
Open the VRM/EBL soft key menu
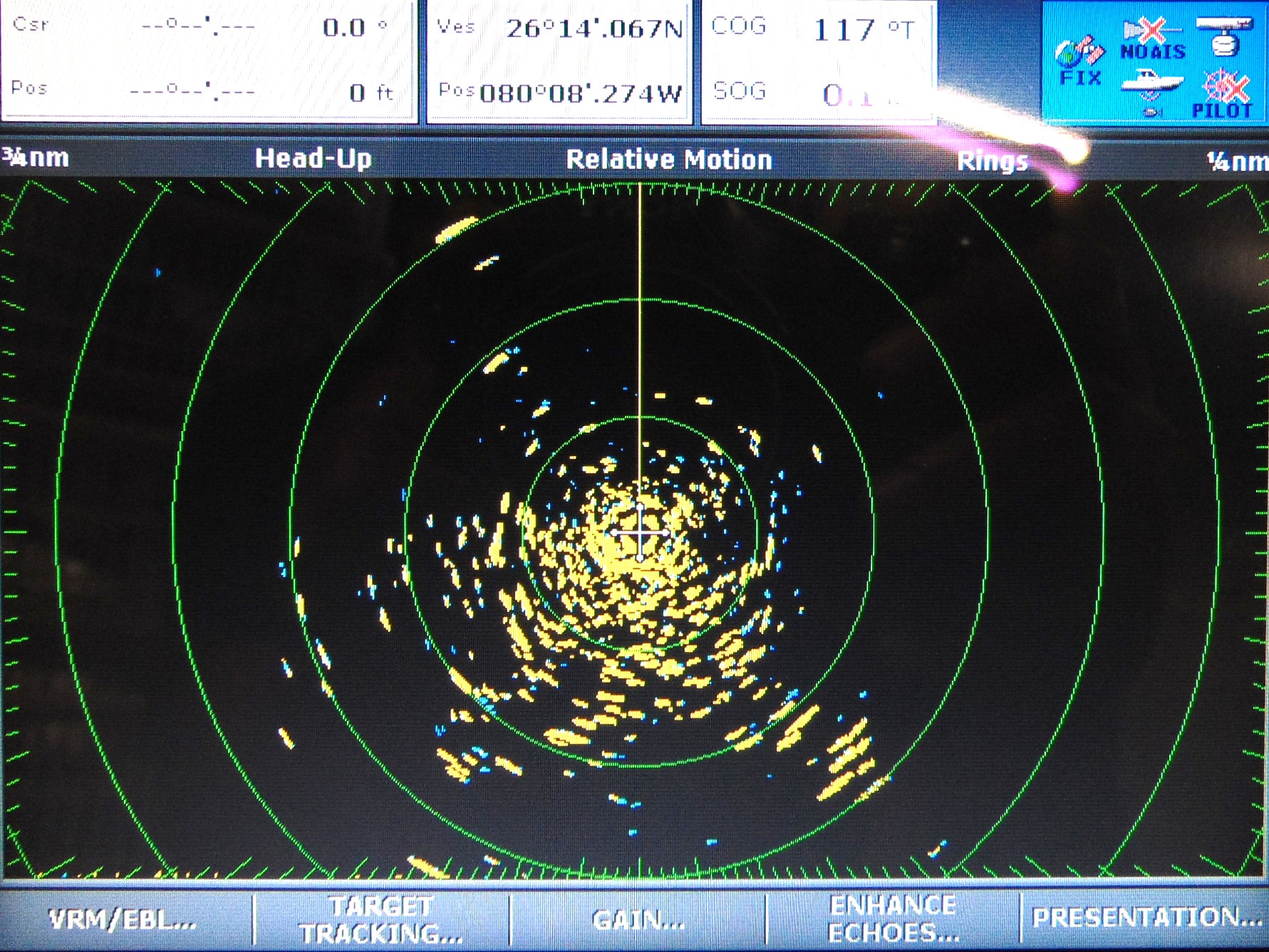[123, 920]
